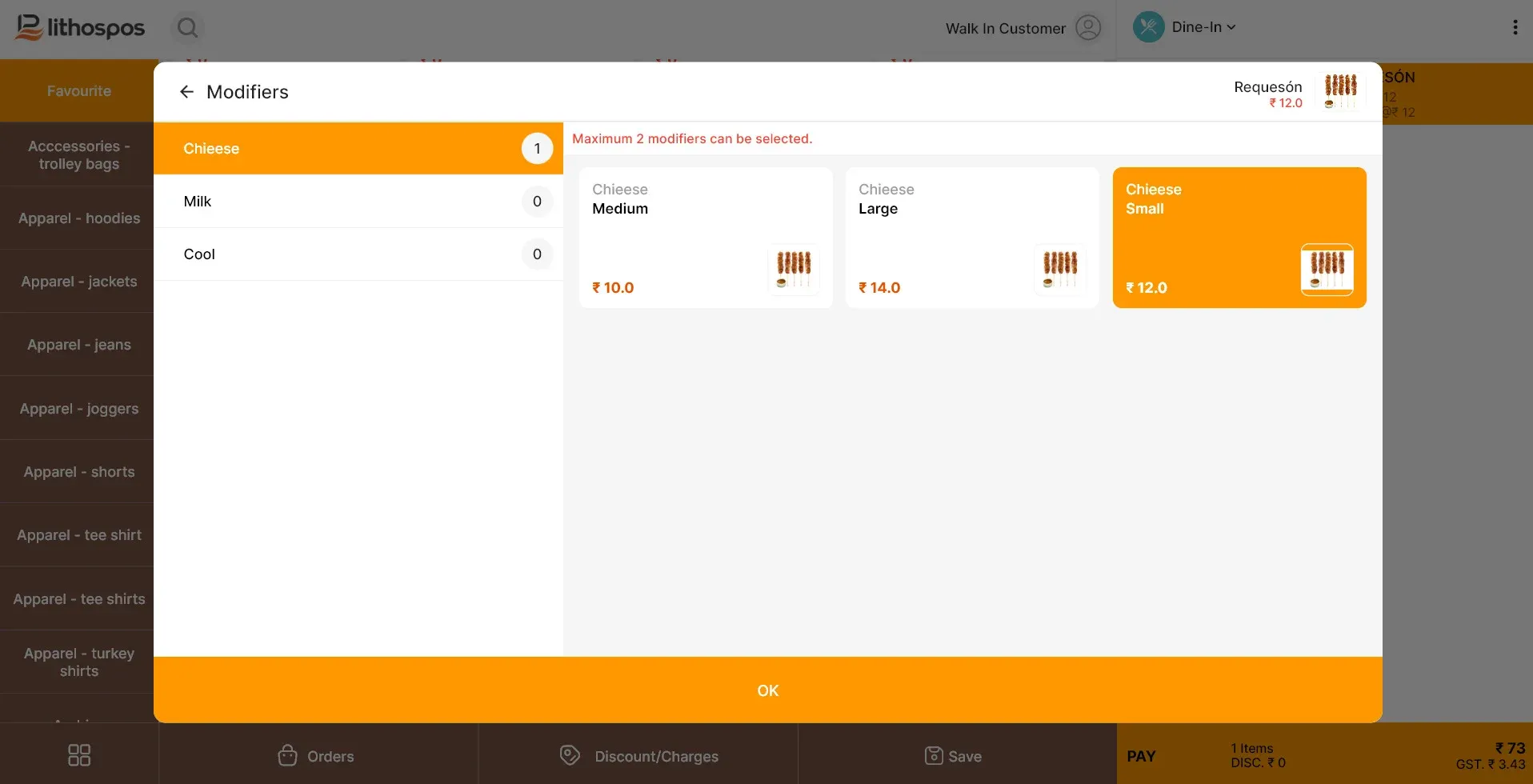Deselect the Chieese Small modifier
Viewport: 1533px width, 784px height.
1239,238
